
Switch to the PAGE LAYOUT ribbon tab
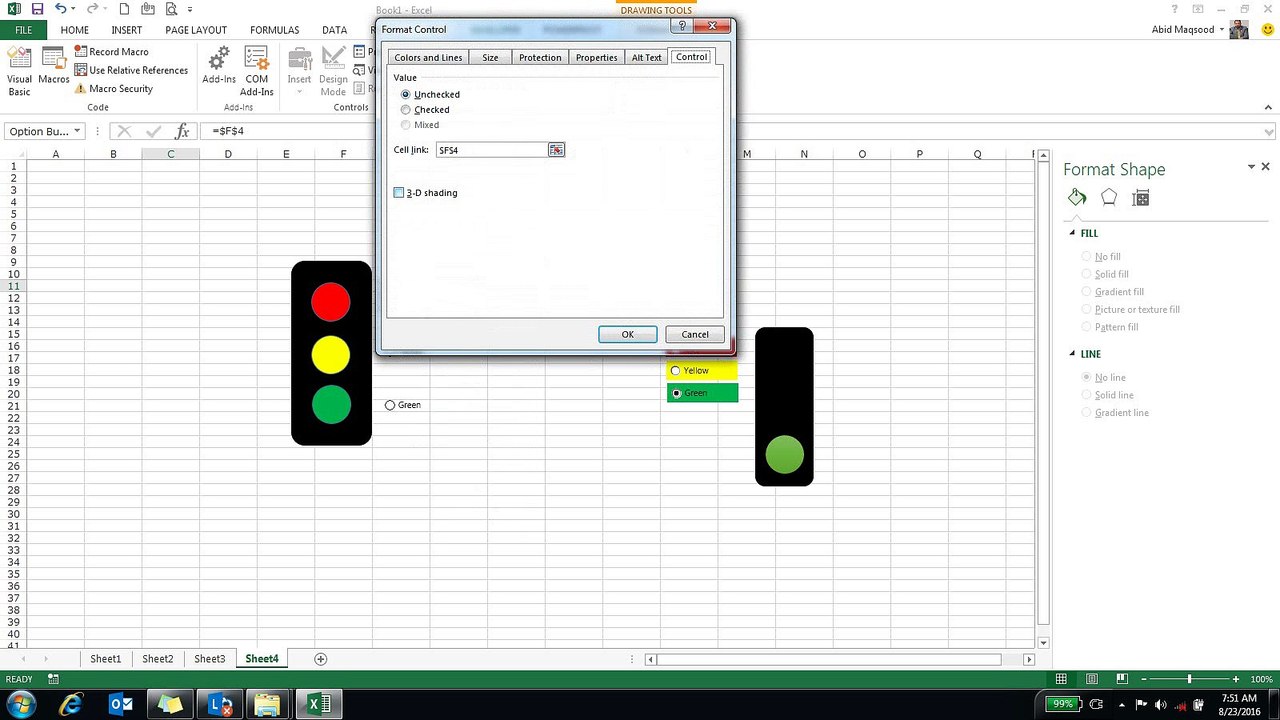click(196, 30)
